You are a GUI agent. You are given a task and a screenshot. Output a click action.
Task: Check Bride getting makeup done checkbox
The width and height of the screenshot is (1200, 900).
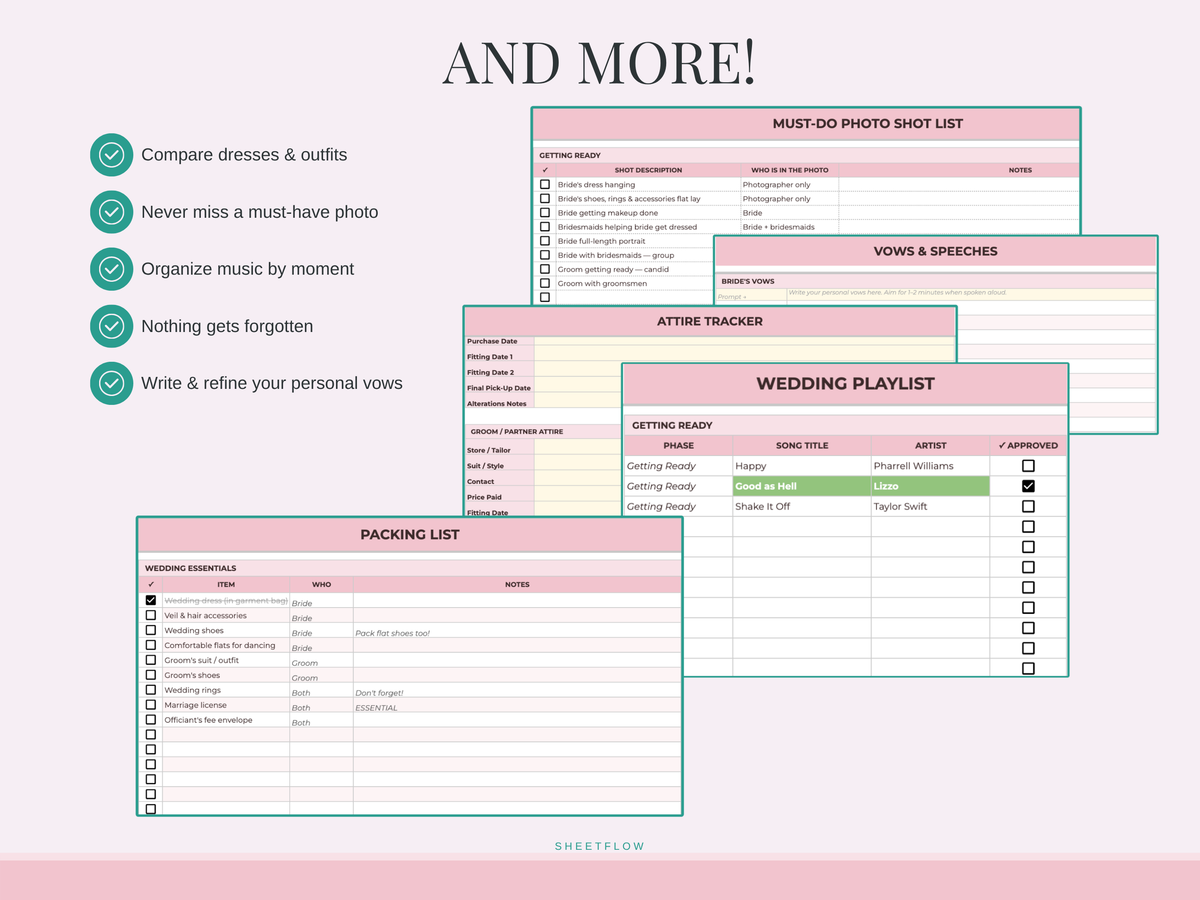point(545,213)
